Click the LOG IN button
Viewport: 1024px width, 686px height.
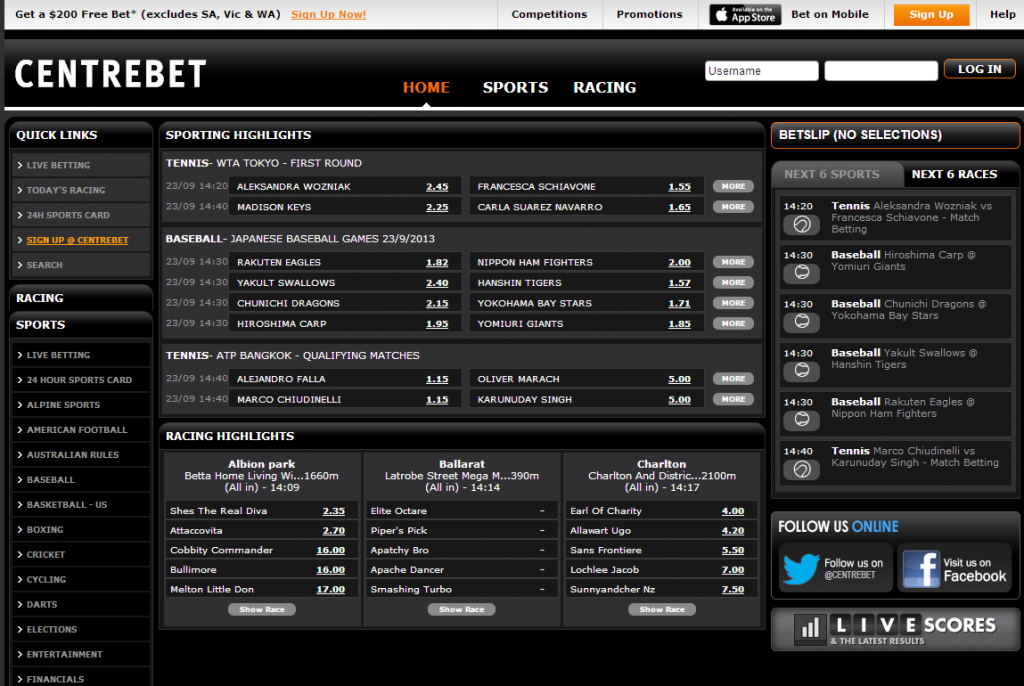point(979,69)
